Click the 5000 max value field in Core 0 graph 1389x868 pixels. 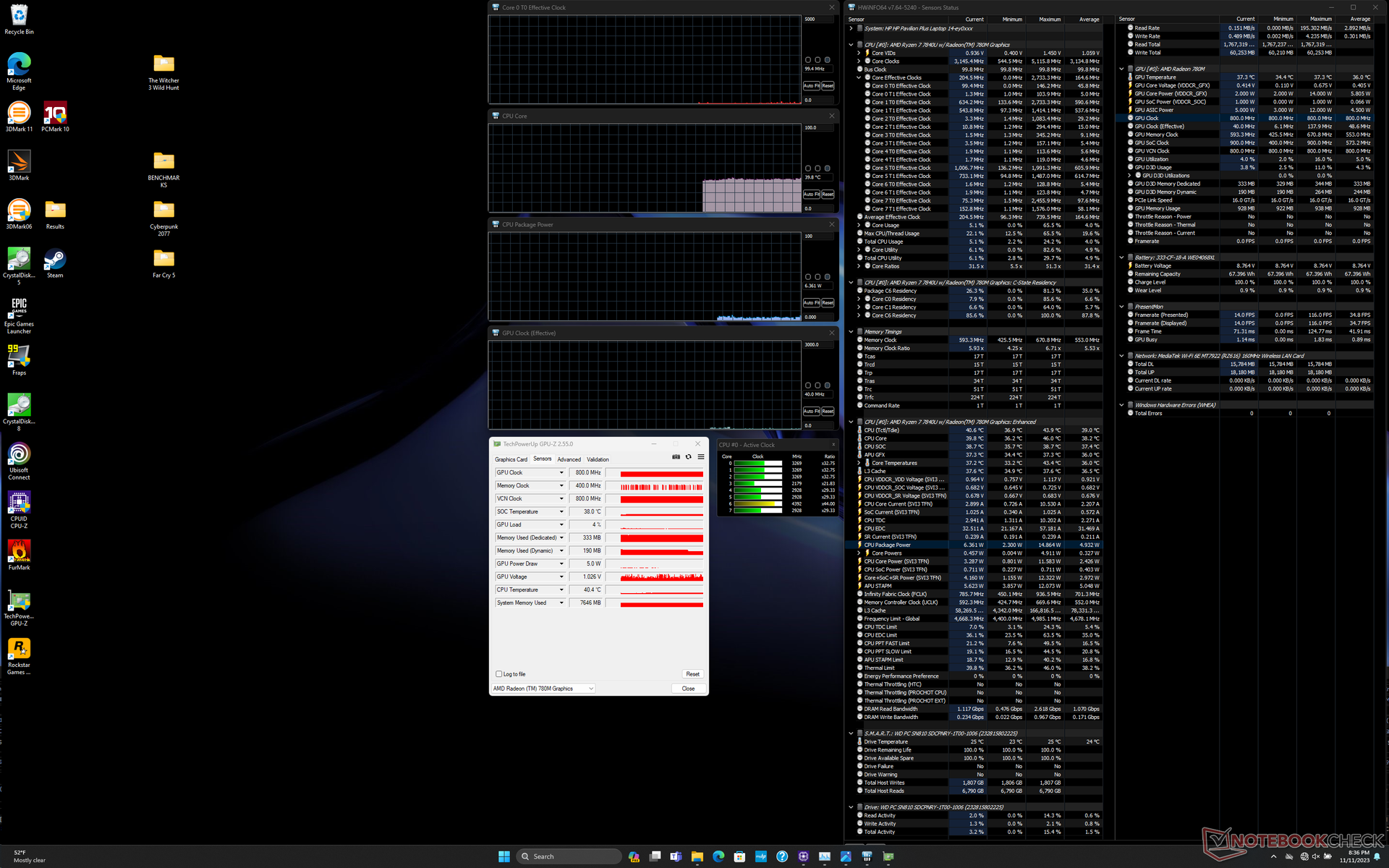coord(818,20)
